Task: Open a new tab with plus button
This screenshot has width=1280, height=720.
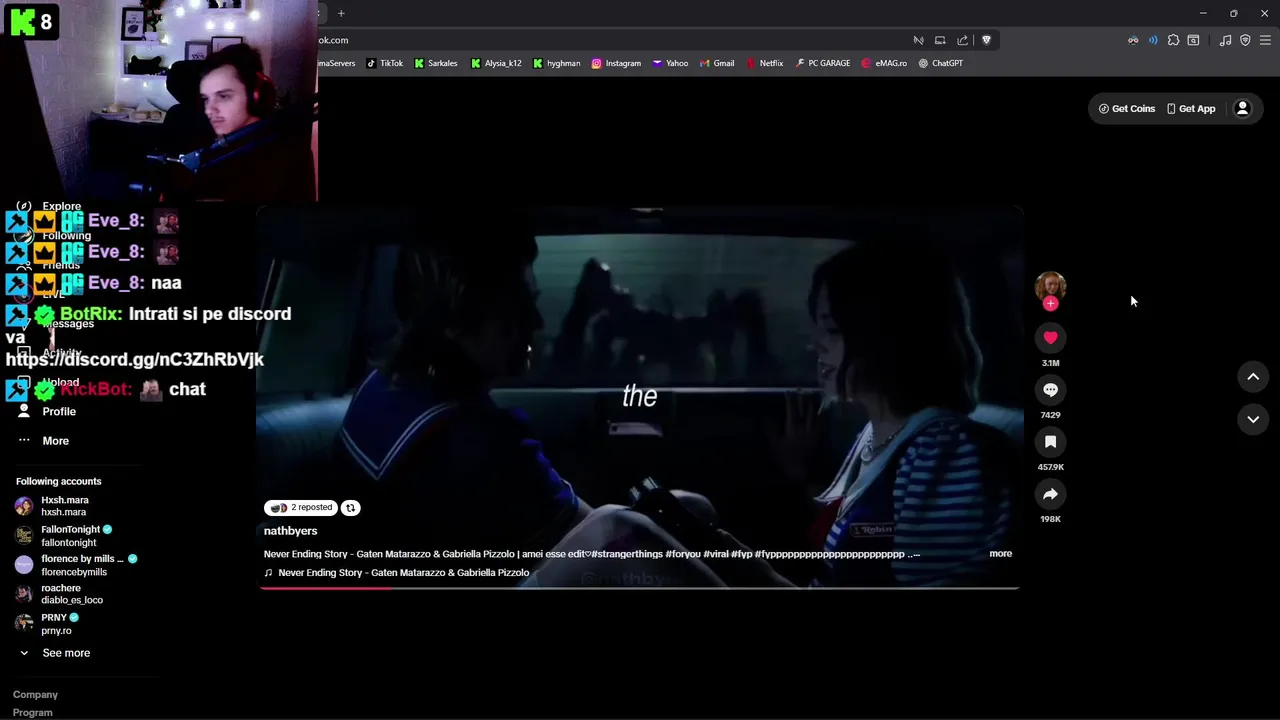Action: pos(341,13)
